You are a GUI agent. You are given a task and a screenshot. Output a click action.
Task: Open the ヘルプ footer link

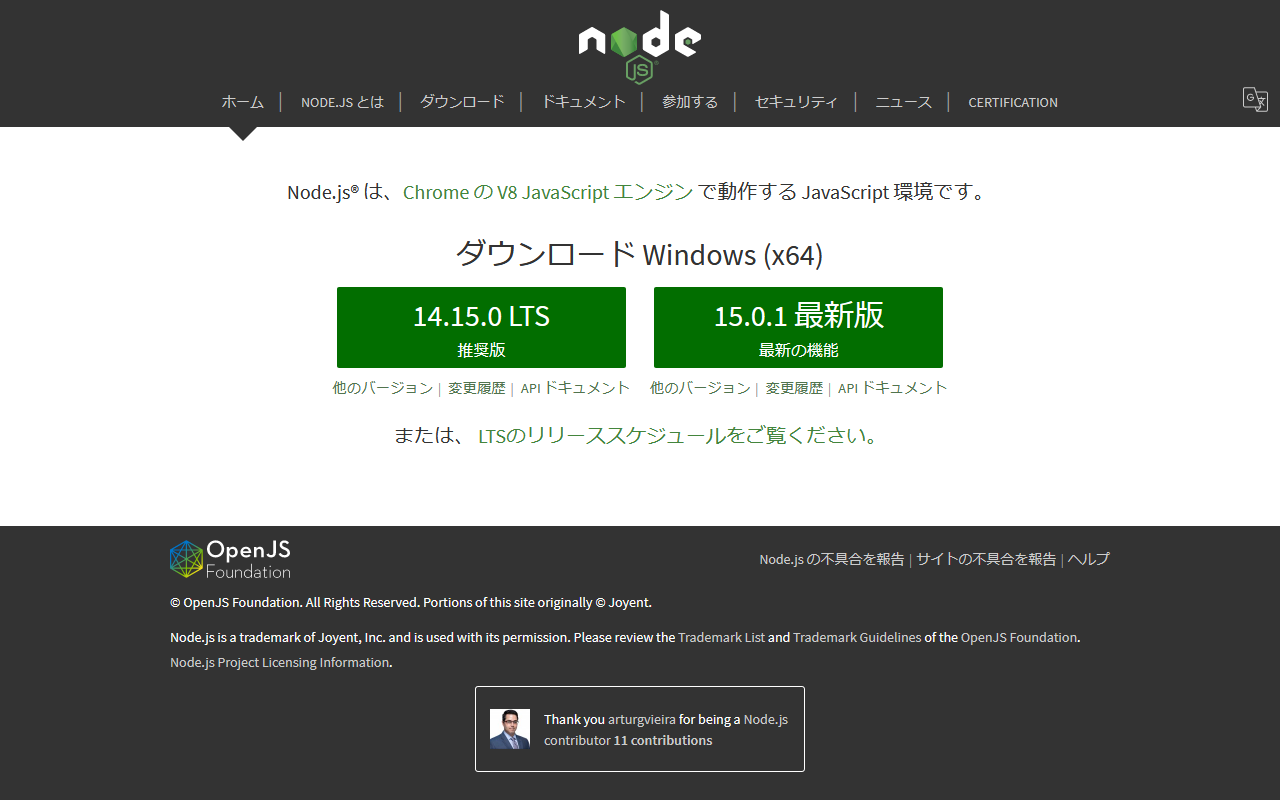(1089, 559)
